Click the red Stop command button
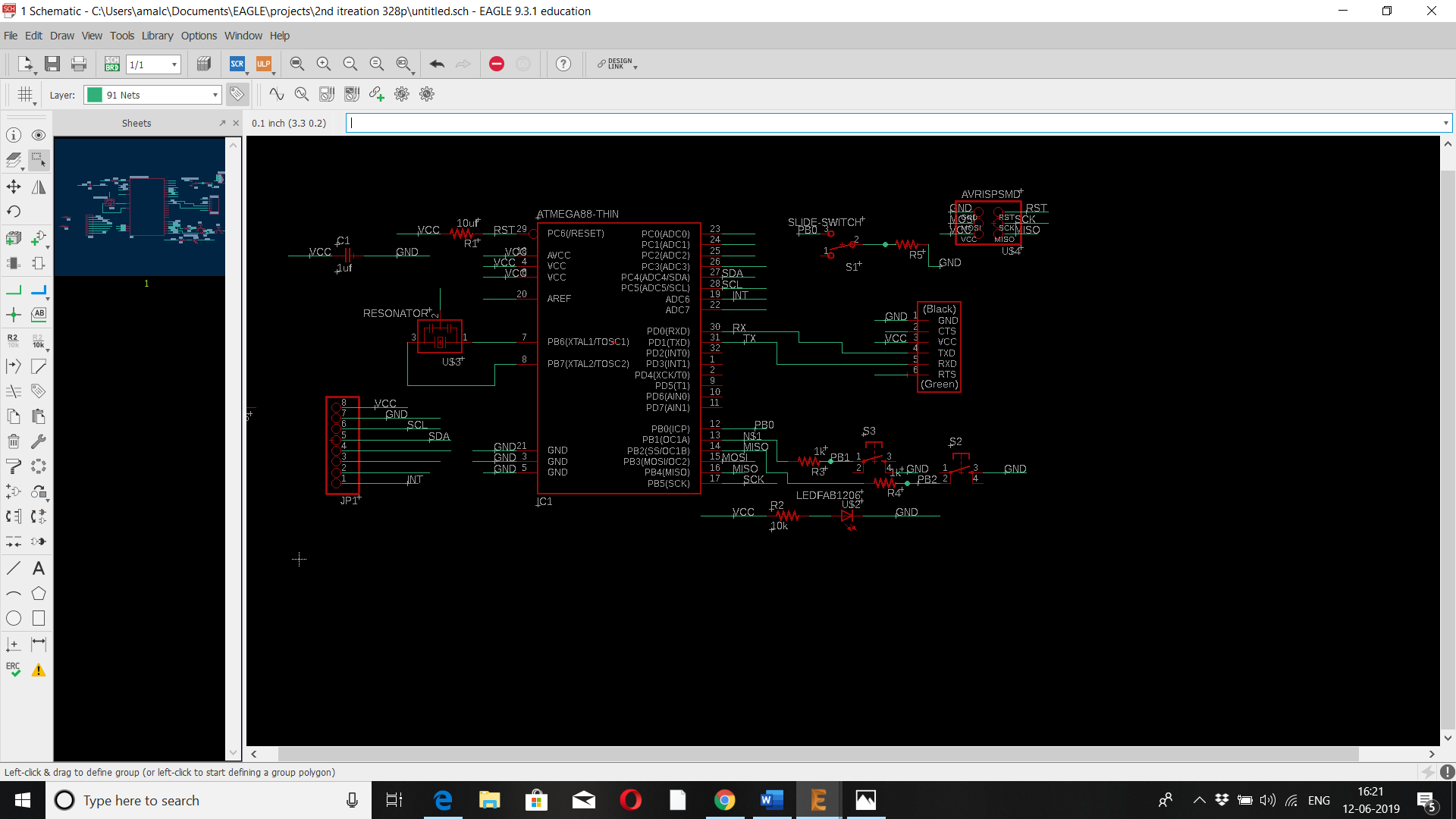This screenshot has width=1456, height=819. point(497,64)
